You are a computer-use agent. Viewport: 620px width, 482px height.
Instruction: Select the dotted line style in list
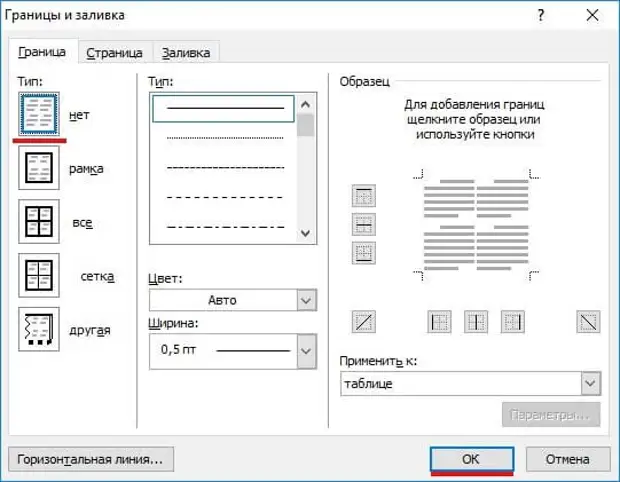[x=223, y=138]
